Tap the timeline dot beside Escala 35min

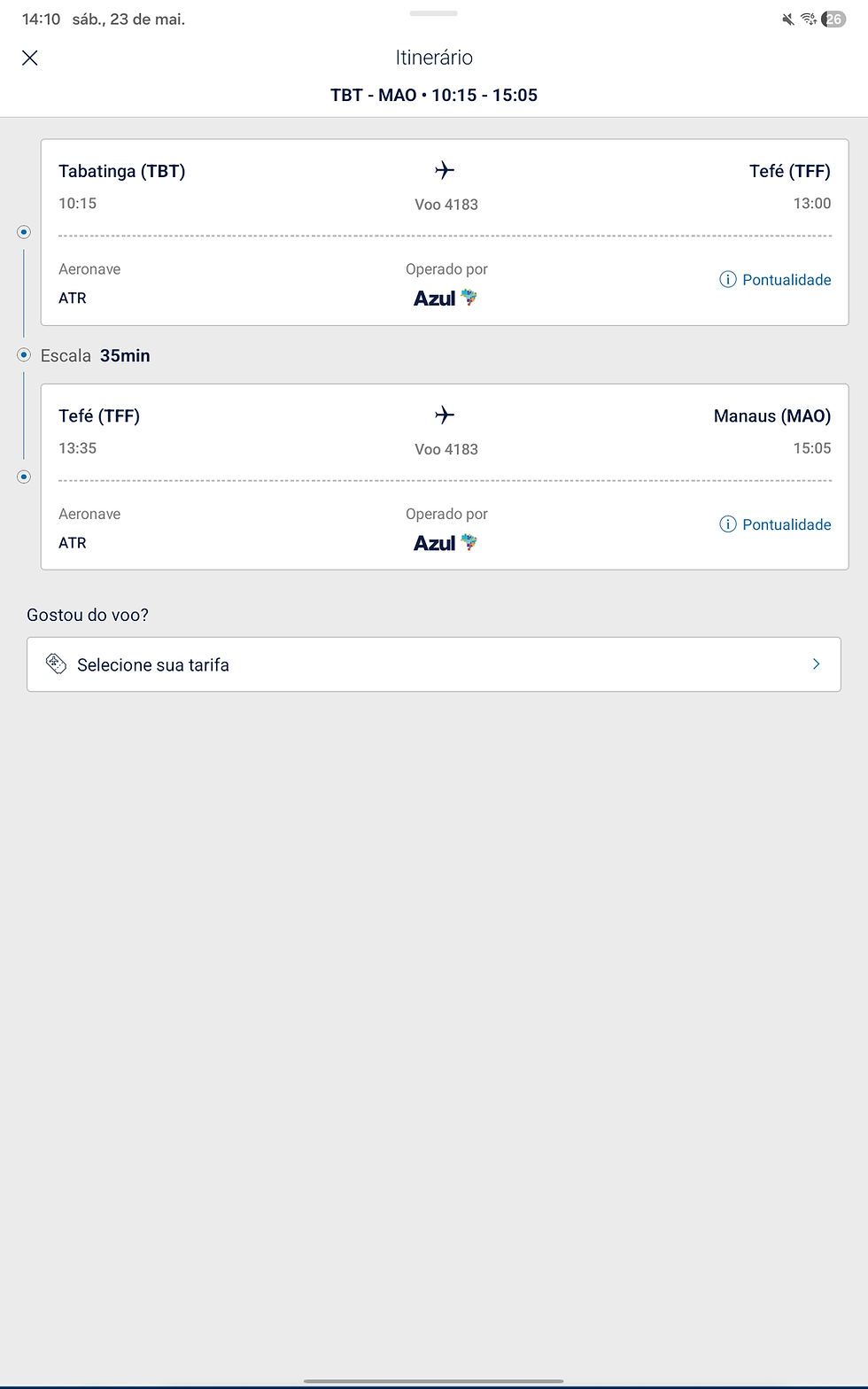(24, 355)
